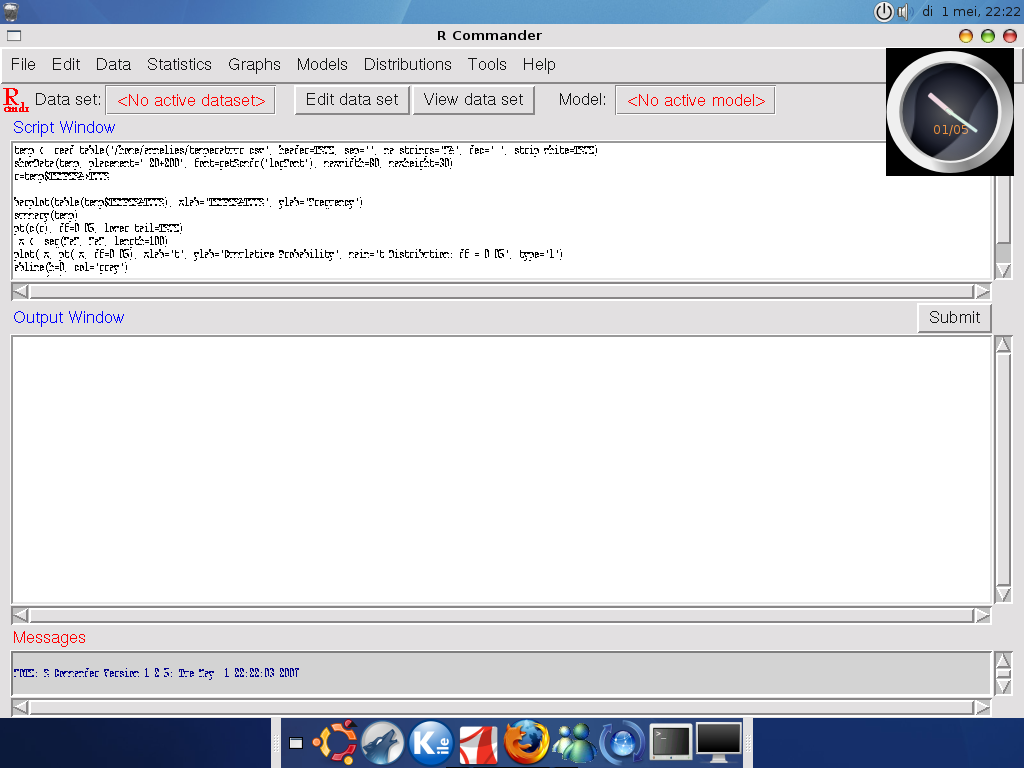Click the View data set button
Screen dimensions: 1024x768
[x=473, y=100]
